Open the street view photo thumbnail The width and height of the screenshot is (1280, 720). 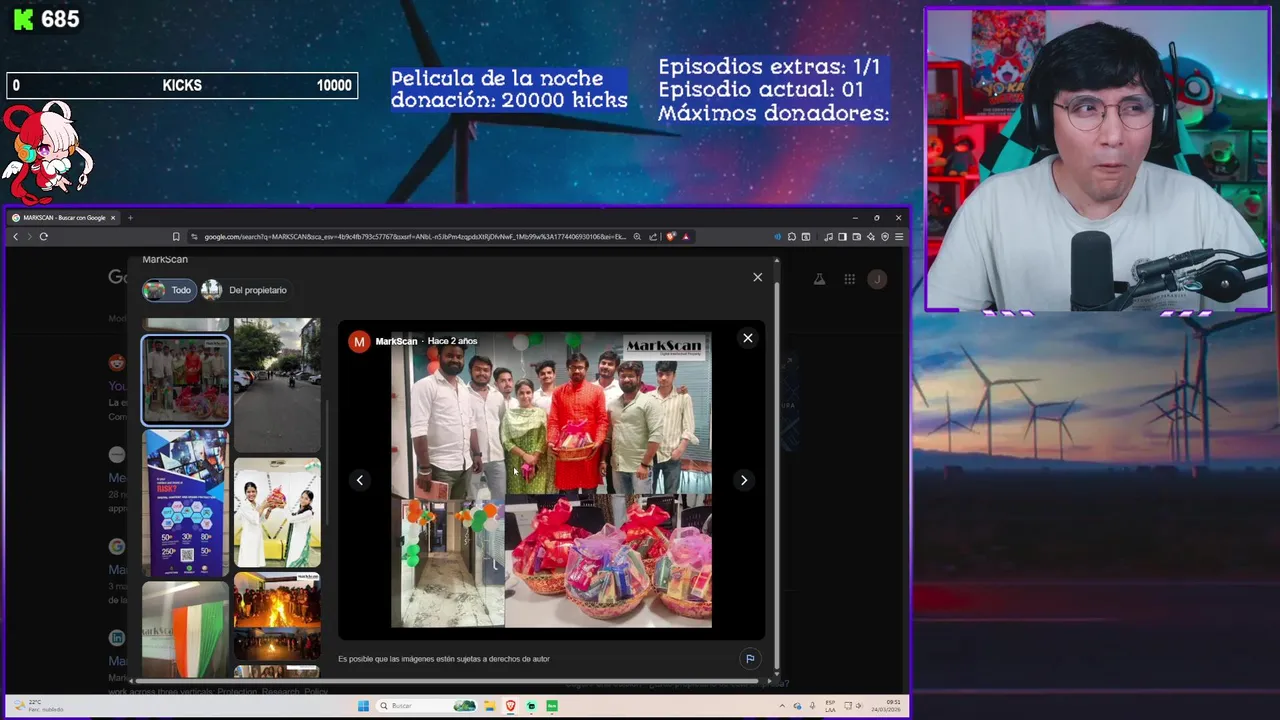pyautogui.click(x=277, y=384)
